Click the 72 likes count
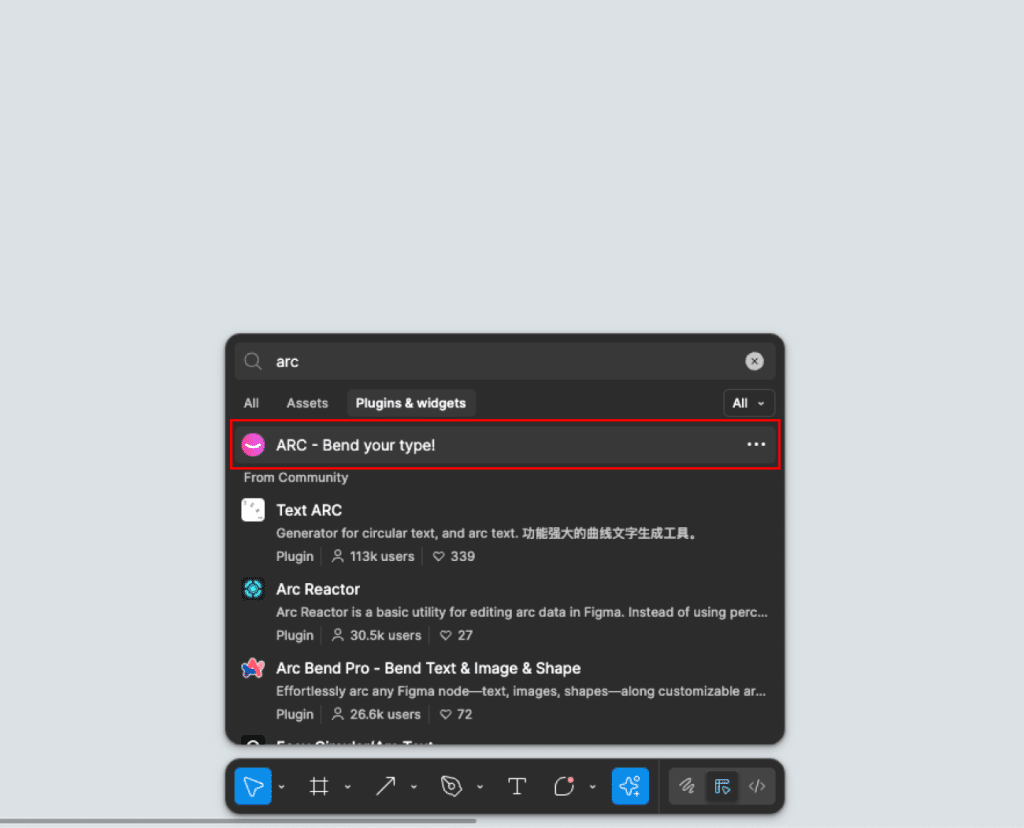 (x=456, y=714)
